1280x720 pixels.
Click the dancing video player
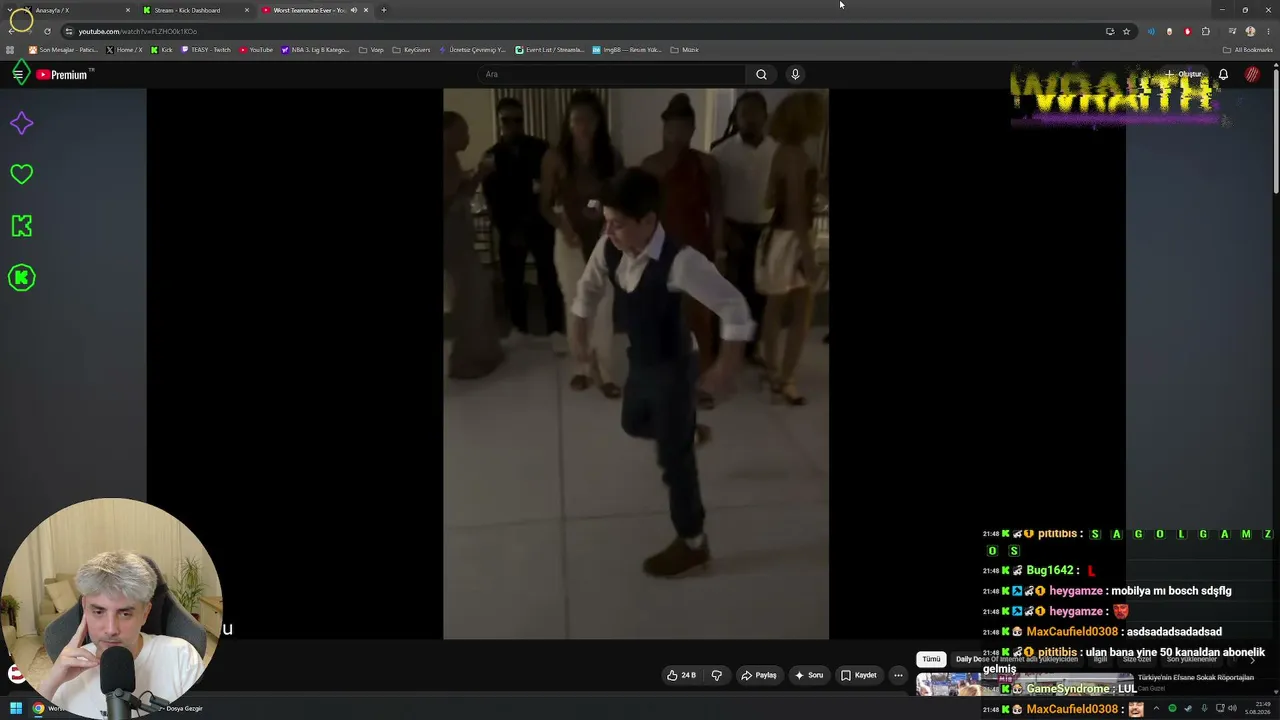[x=636, y=364]
